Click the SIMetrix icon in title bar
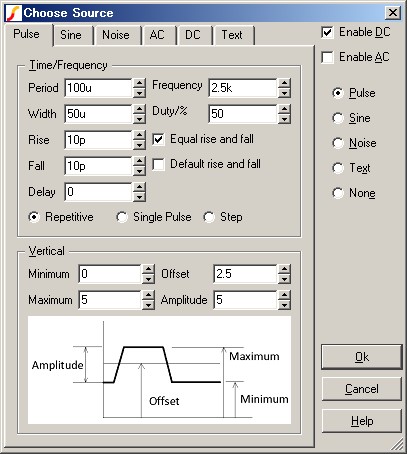 tap(14, 13)
